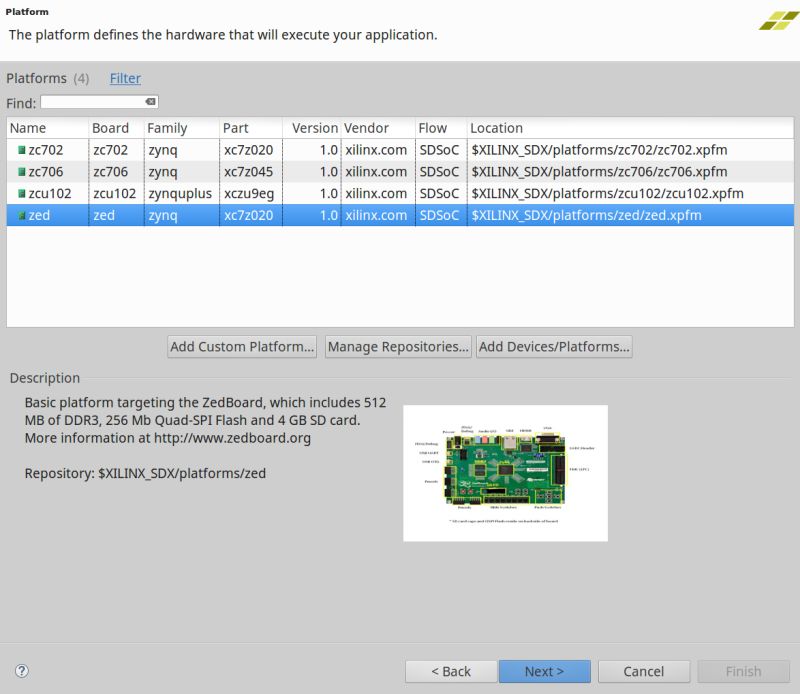The width and height of the screenshot is (800, 694).
Task: Click the zc706.xpfm location path
Action: (x=599, y=172)
